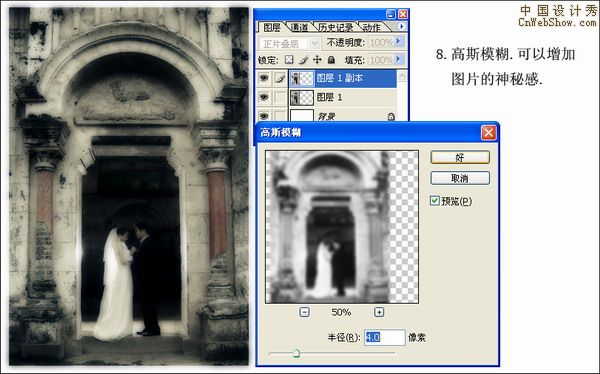Screen dimensions: 600x374
Task: Click the lock icon on 背景 layer
Action: pyautogui.click(x=391, y=116)
